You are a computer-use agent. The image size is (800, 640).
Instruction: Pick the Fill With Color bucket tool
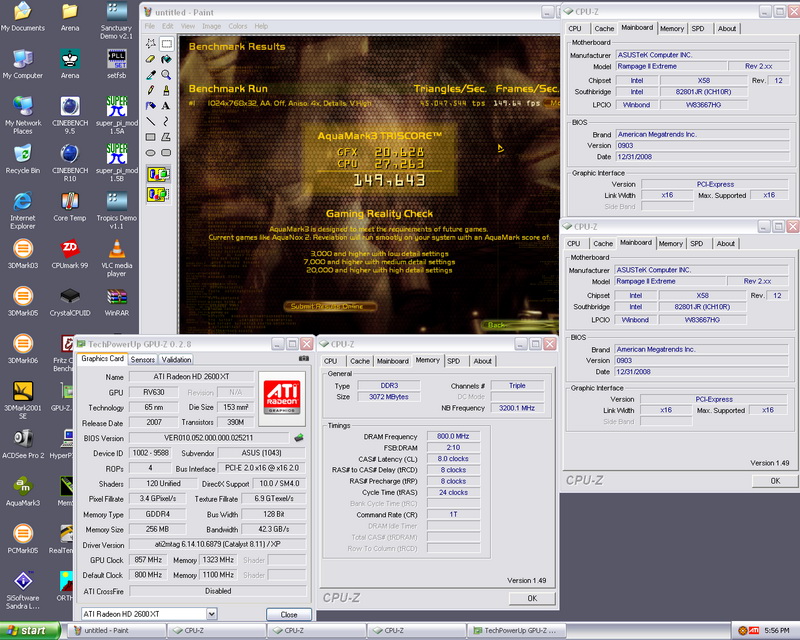(166, 59)
